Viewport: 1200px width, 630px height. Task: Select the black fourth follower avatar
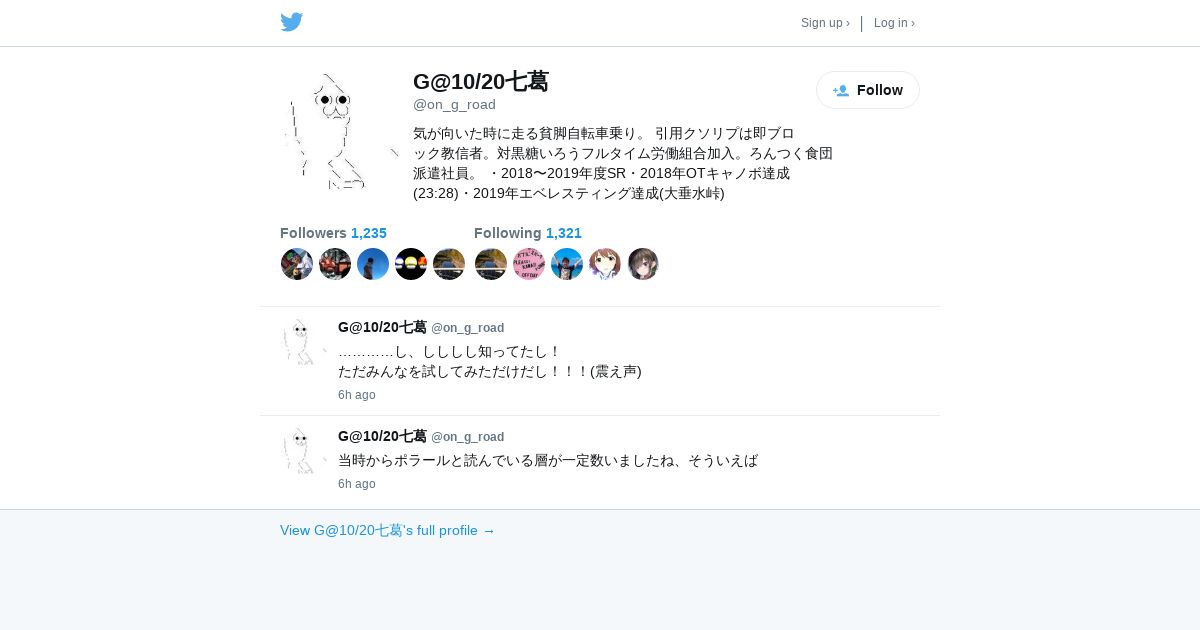411,264
